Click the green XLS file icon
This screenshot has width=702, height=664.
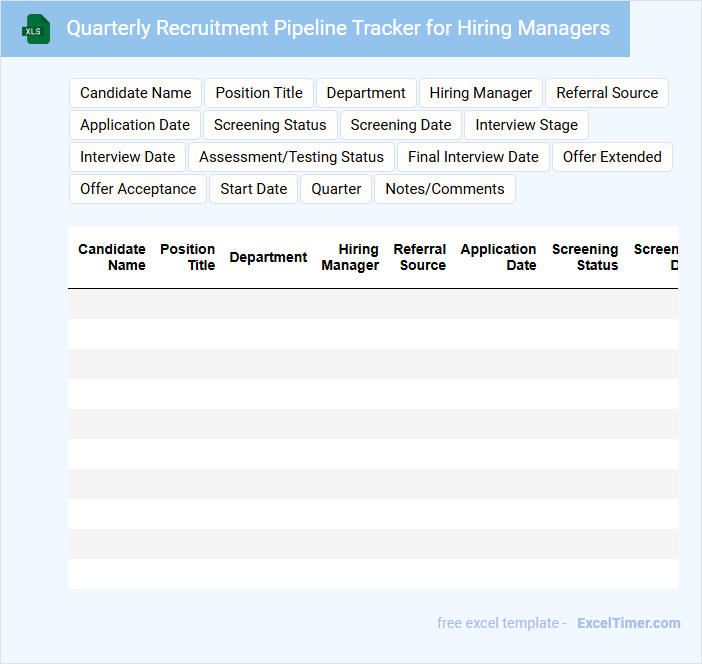(x=36, y=29)
